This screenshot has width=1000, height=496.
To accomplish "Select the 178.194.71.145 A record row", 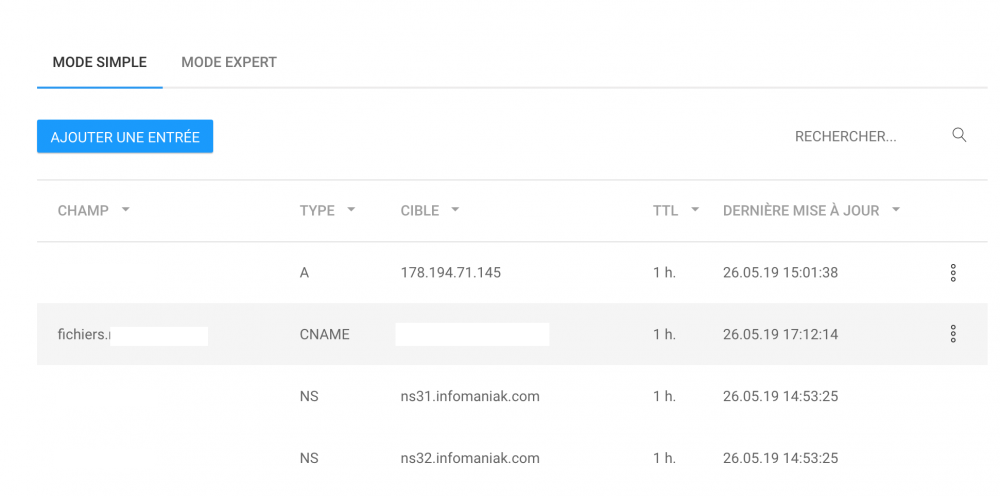I will (512, 273).
